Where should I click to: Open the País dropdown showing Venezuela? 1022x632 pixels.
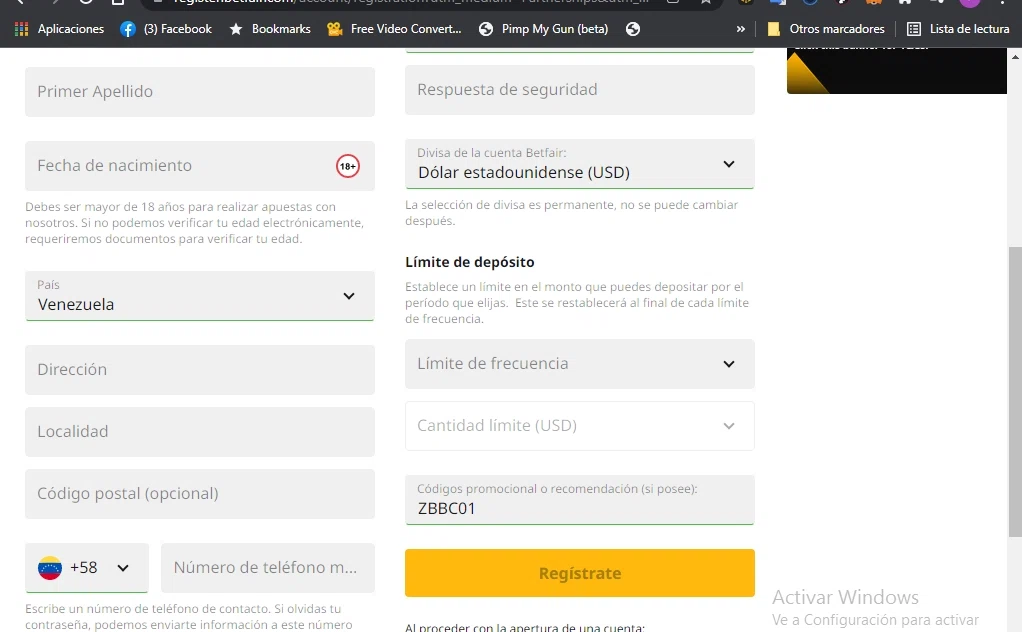(200, 296)
